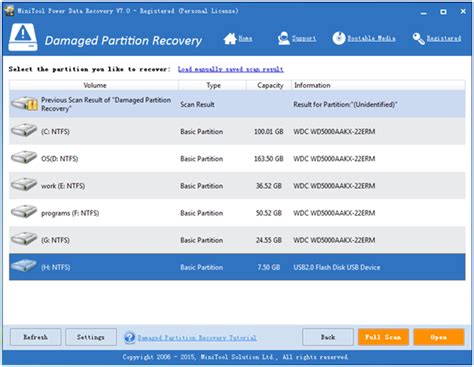
Task: Click the Registered key icon
Action: tap(418, 39)
